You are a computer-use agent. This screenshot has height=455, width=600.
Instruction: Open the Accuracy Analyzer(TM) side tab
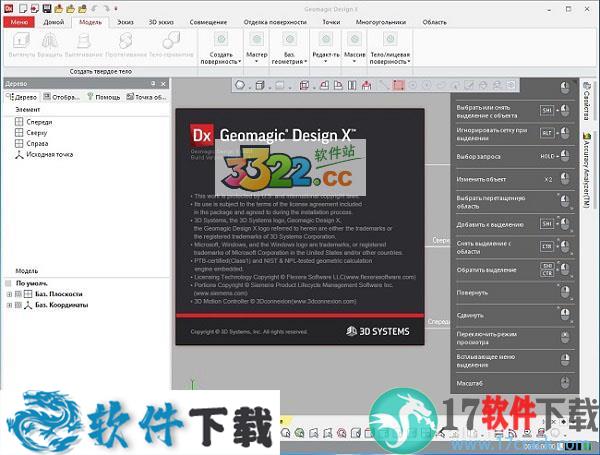tap(587, 170)
